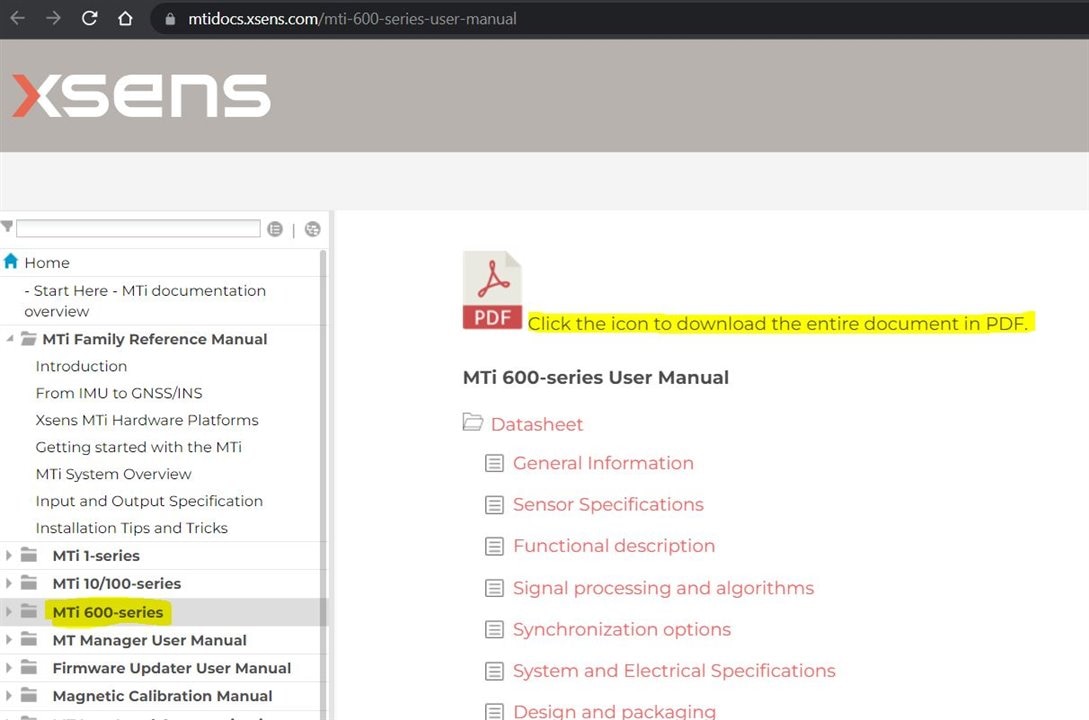Select MTi 10/100-series in the sidebar
Viewport: 1089px width, 720px height.
[117, 583]
